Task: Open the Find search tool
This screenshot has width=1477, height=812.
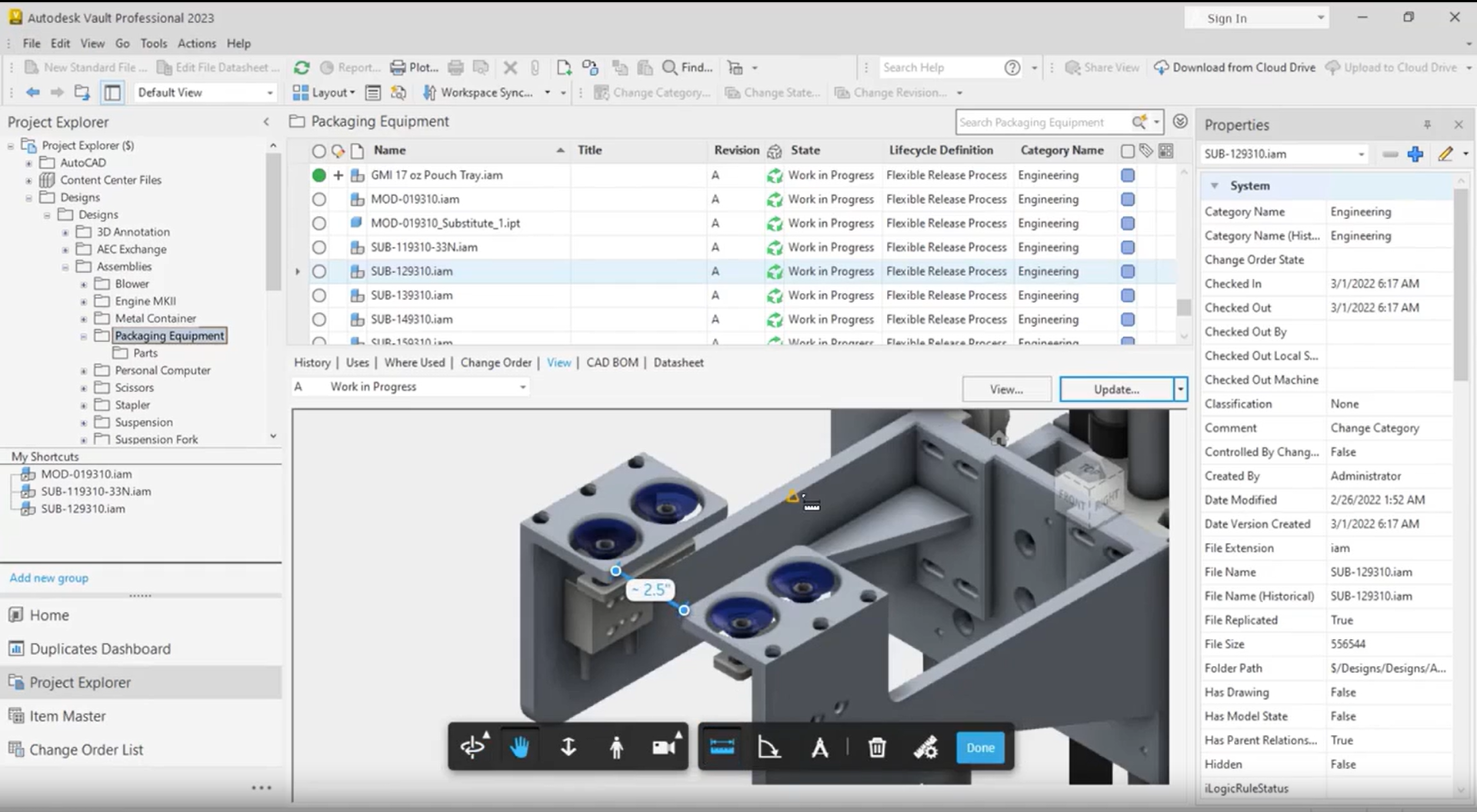Action: tap(687, 68)
